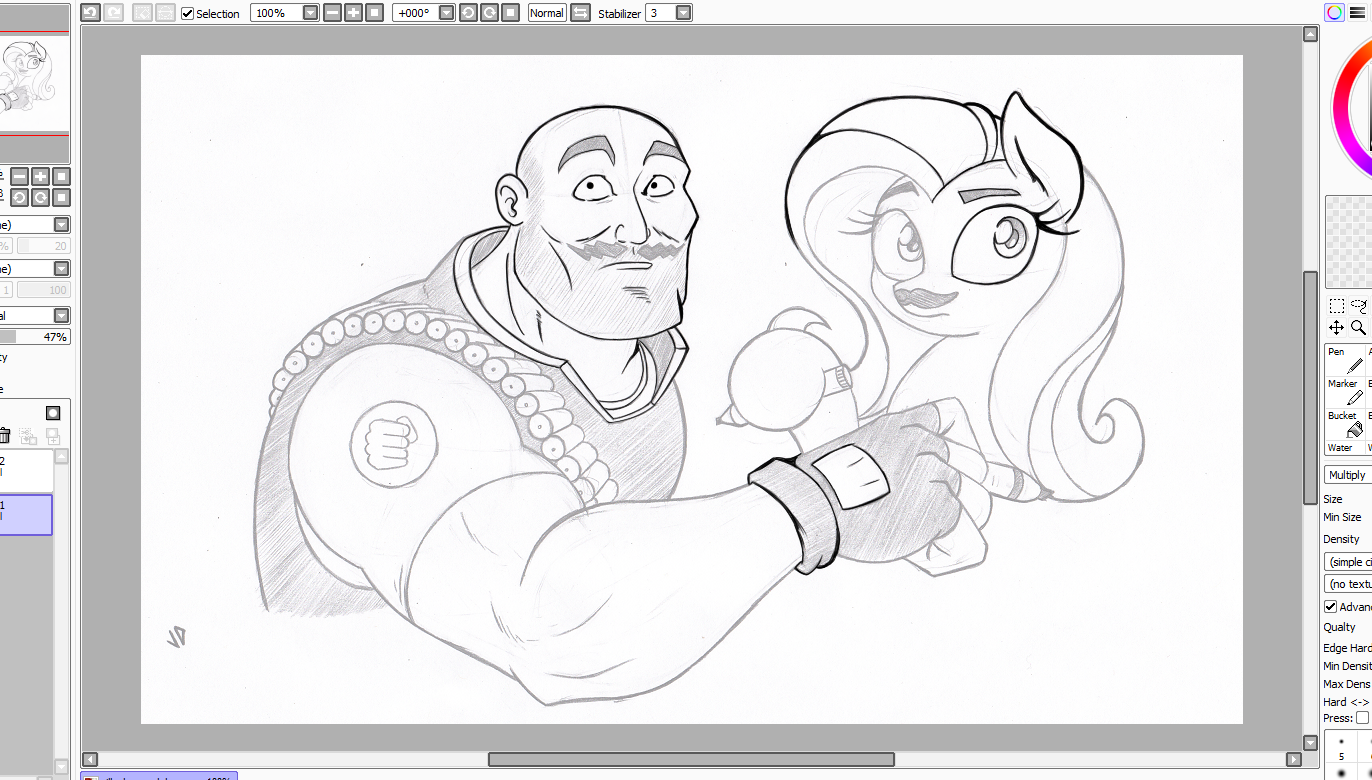Screen dimensions: 1372x780
Task: Select the Pen brush tool
Action: pyautogui.click(x=1345, y=360)
